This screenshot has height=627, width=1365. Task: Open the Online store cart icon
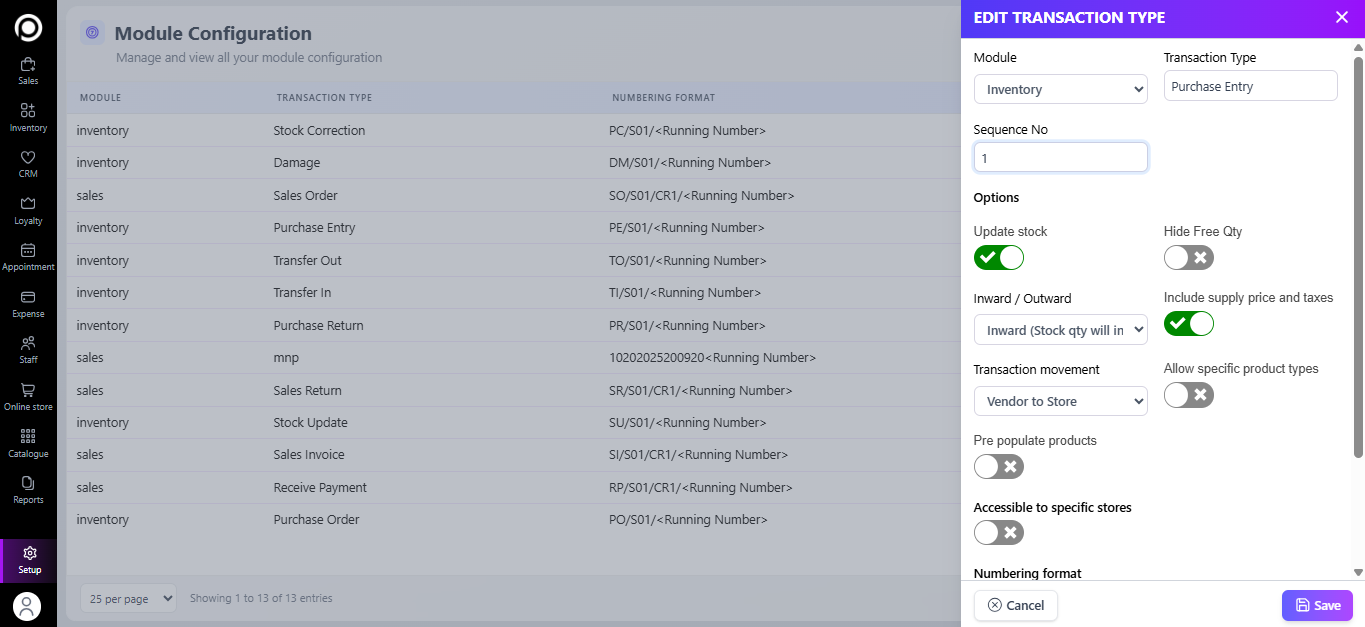(28, 391)
